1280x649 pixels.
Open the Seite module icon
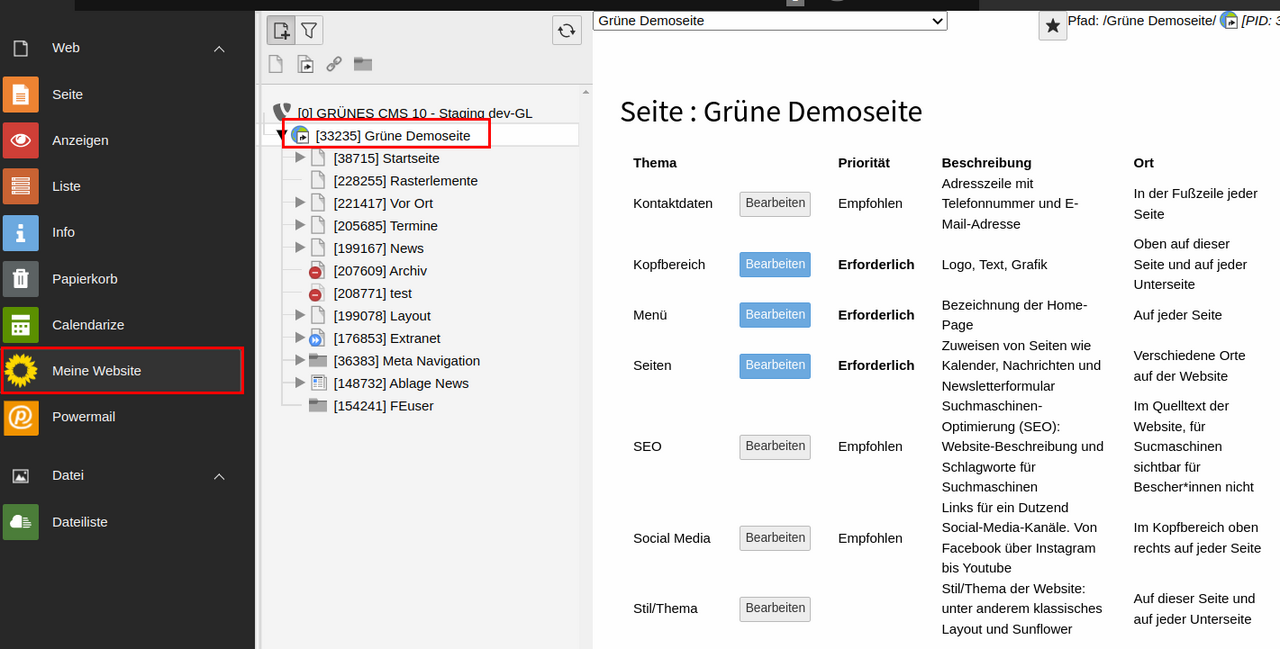(20, 95)
